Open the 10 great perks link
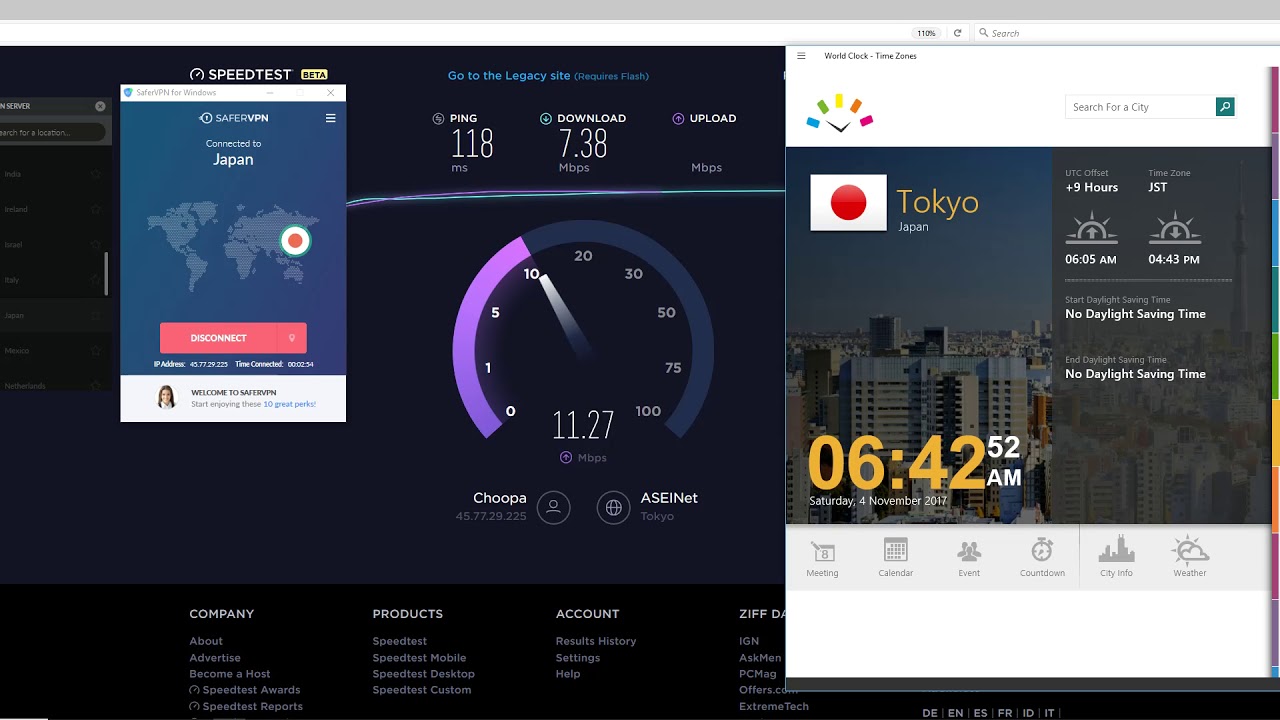 [289, 404]
